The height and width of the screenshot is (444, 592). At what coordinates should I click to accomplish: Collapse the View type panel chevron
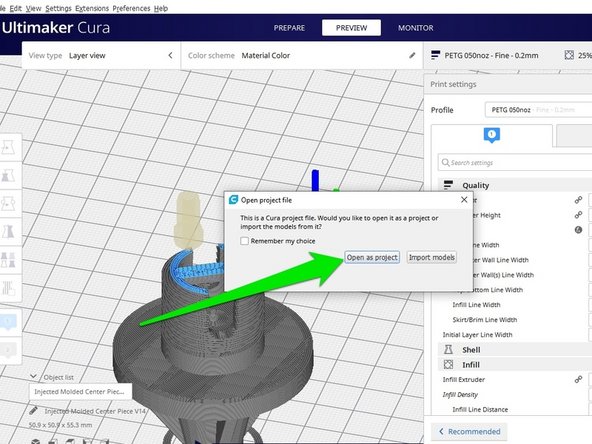[170, 56]
